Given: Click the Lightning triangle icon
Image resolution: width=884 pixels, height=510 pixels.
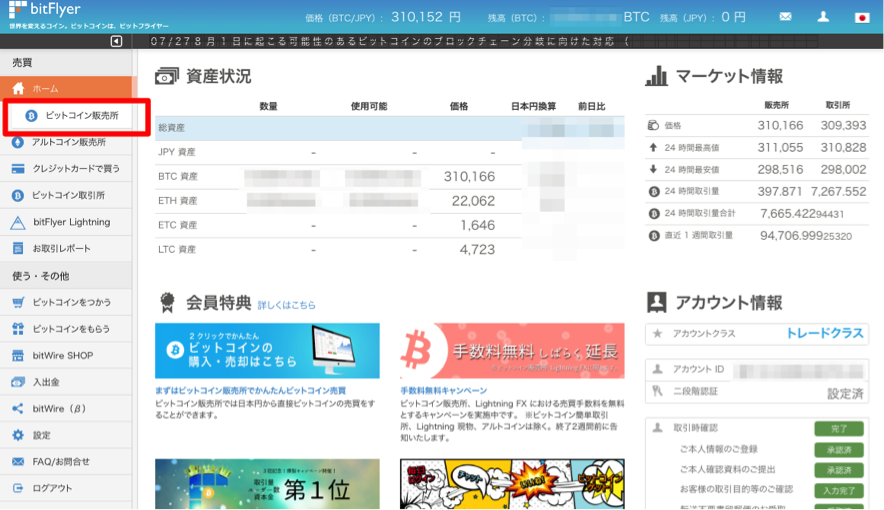Looking at the screenshot, I should (18, 223).
